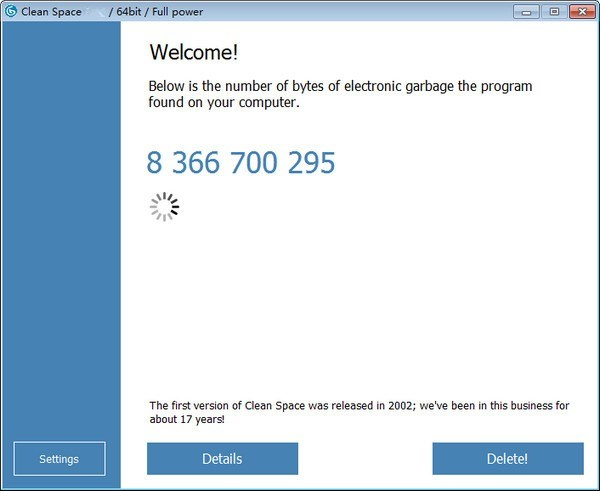Click the 'about 17 years!' footer line
600x491 pixels.
(187, 419)
